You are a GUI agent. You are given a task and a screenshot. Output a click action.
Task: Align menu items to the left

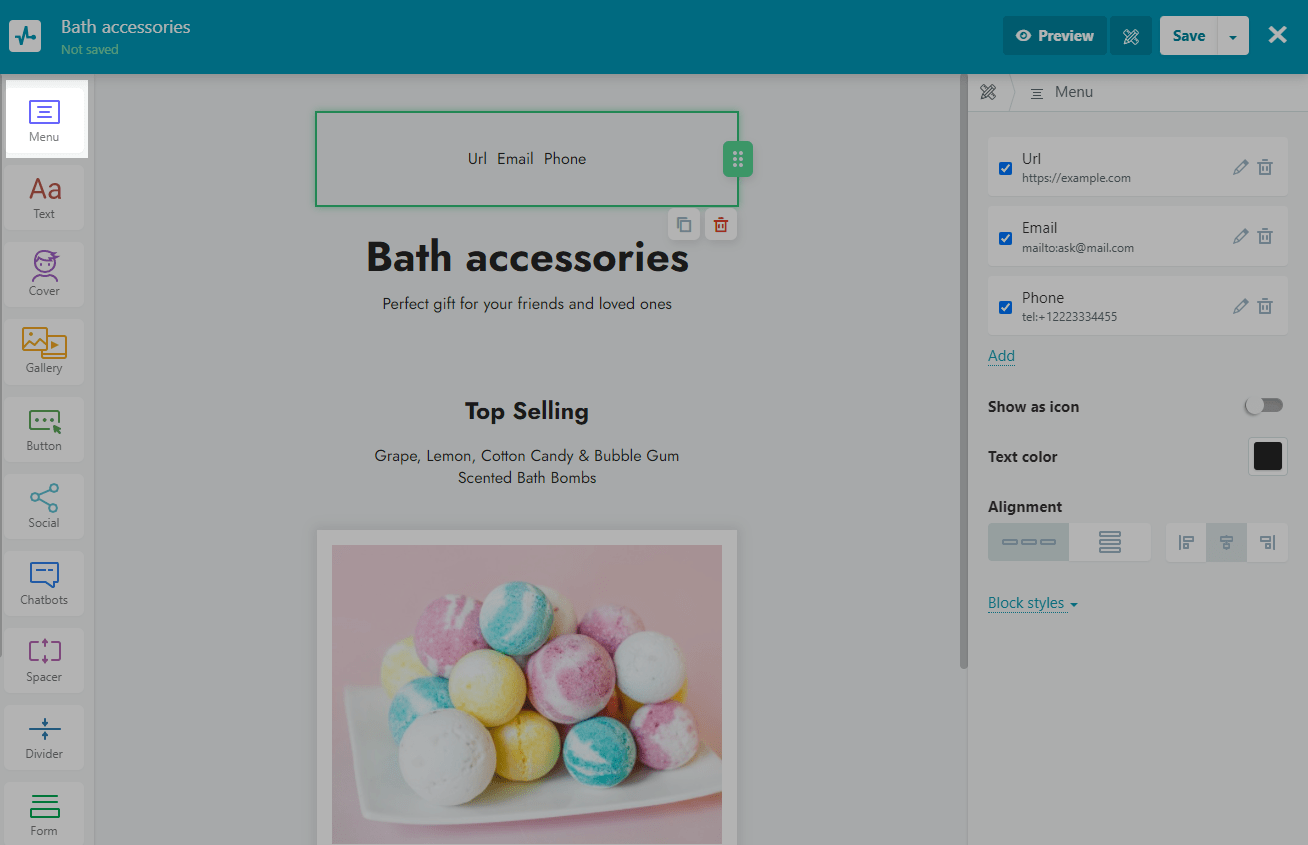[1186, 542]
